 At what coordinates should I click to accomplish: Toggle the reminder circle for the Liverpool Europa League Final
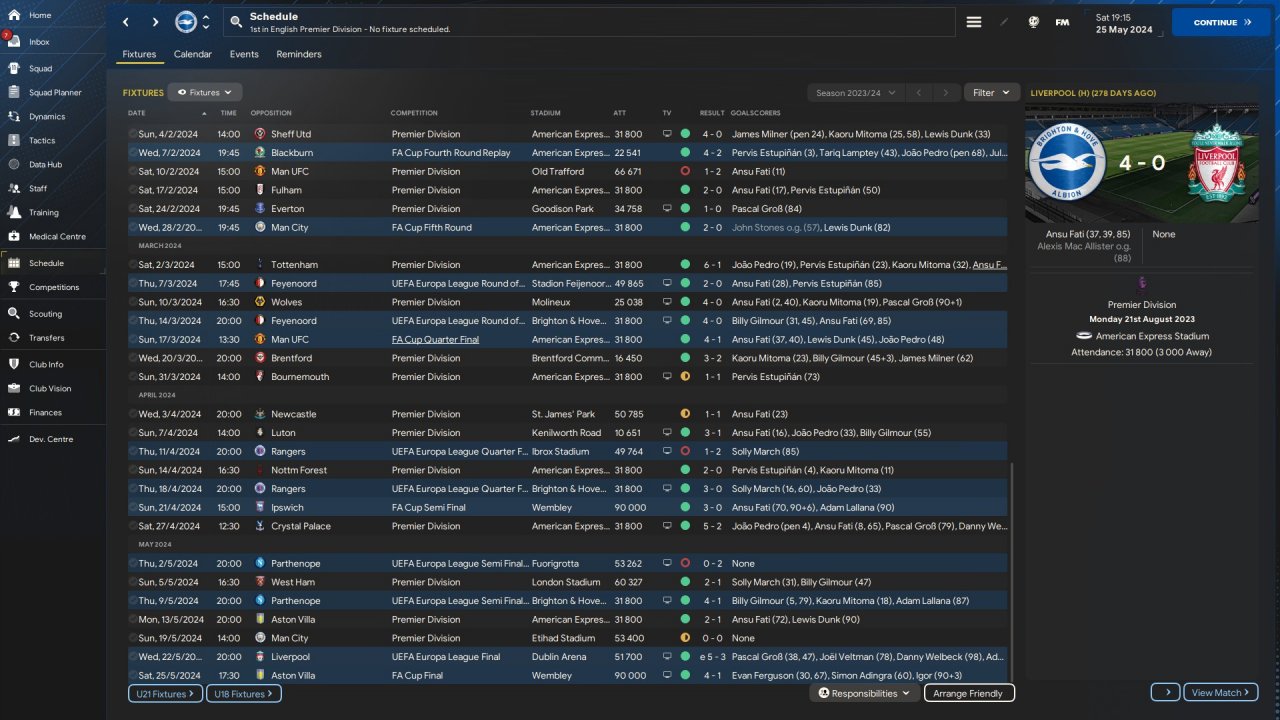pyautogui.click(x=133, y=657)
